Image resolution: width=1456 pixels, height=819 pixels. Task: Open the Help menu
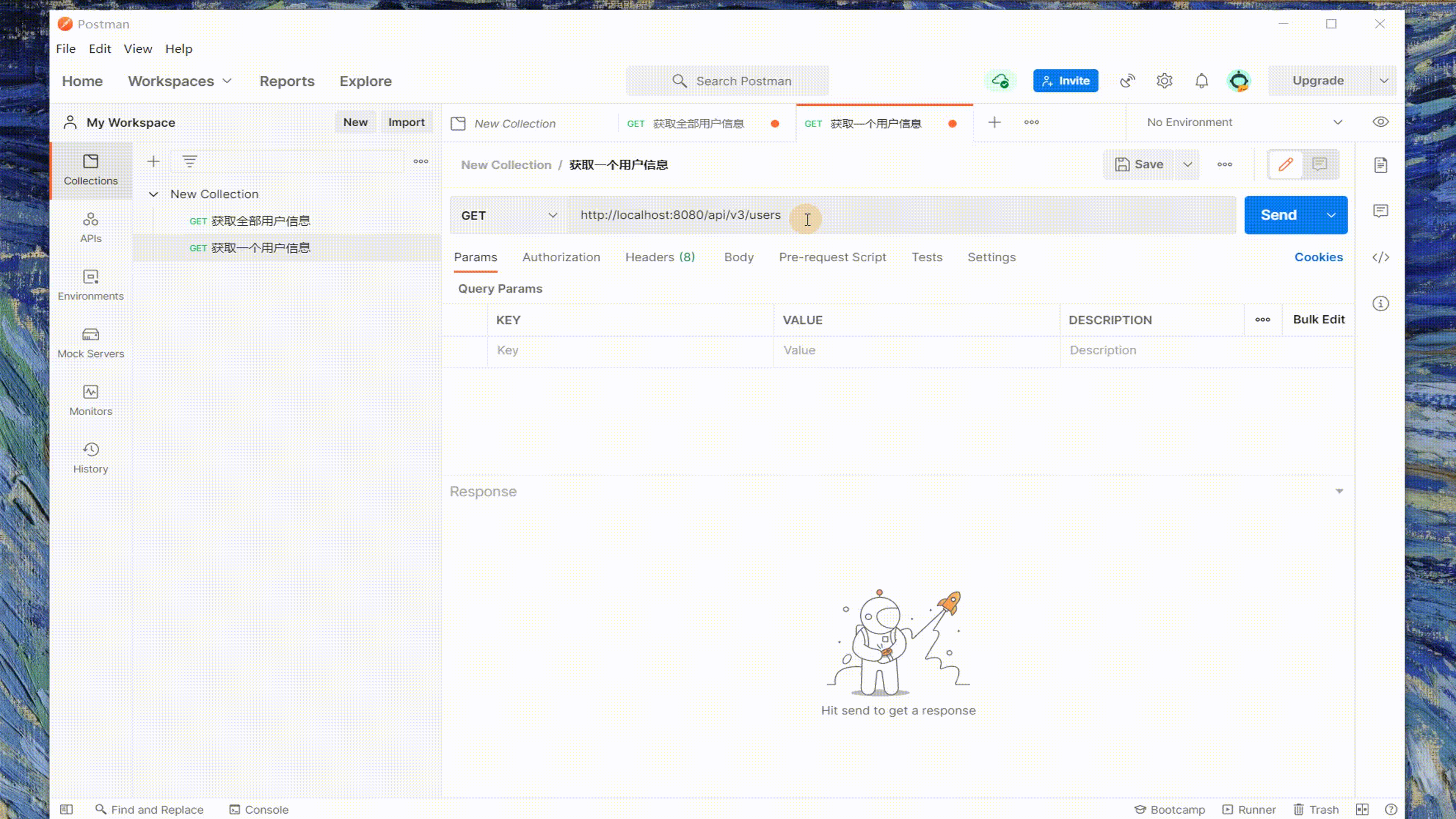coord(179,49)
